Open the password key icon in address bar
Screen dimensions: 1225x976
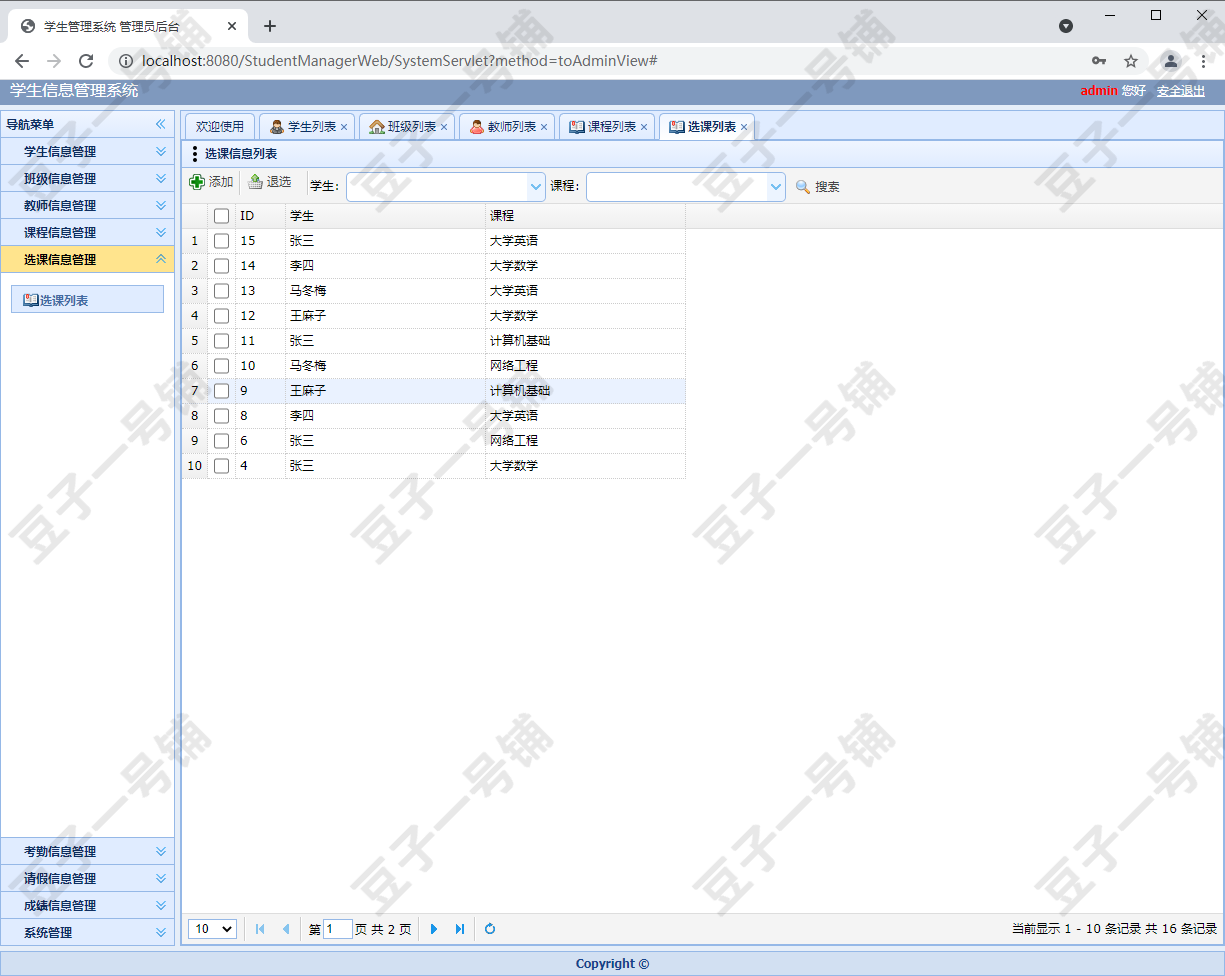pos(1099,61)
